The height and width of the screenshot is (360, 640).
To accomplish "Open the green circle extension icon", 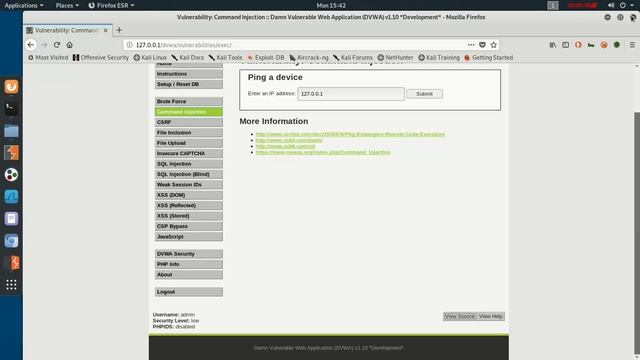I will 617,45.
